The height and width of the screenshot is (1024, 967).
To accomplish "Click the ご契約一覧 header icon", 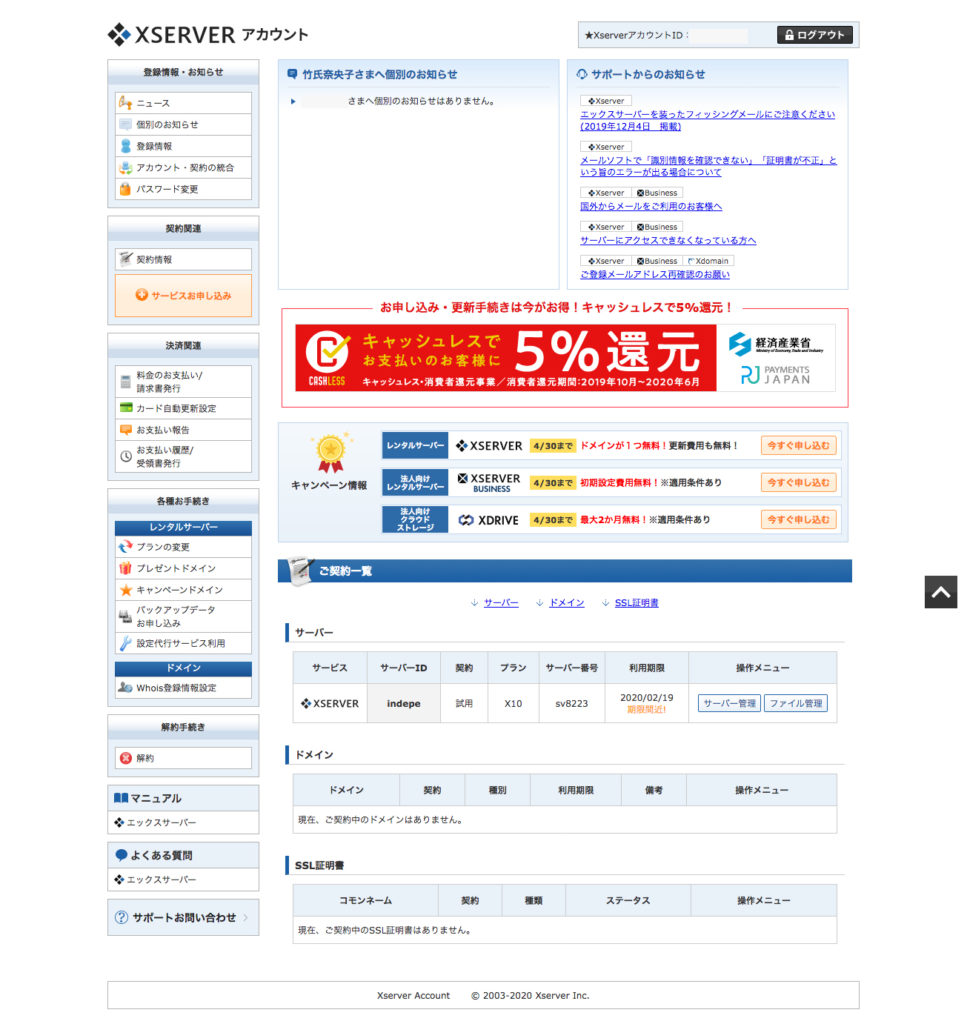I will (x=300, y=570).
